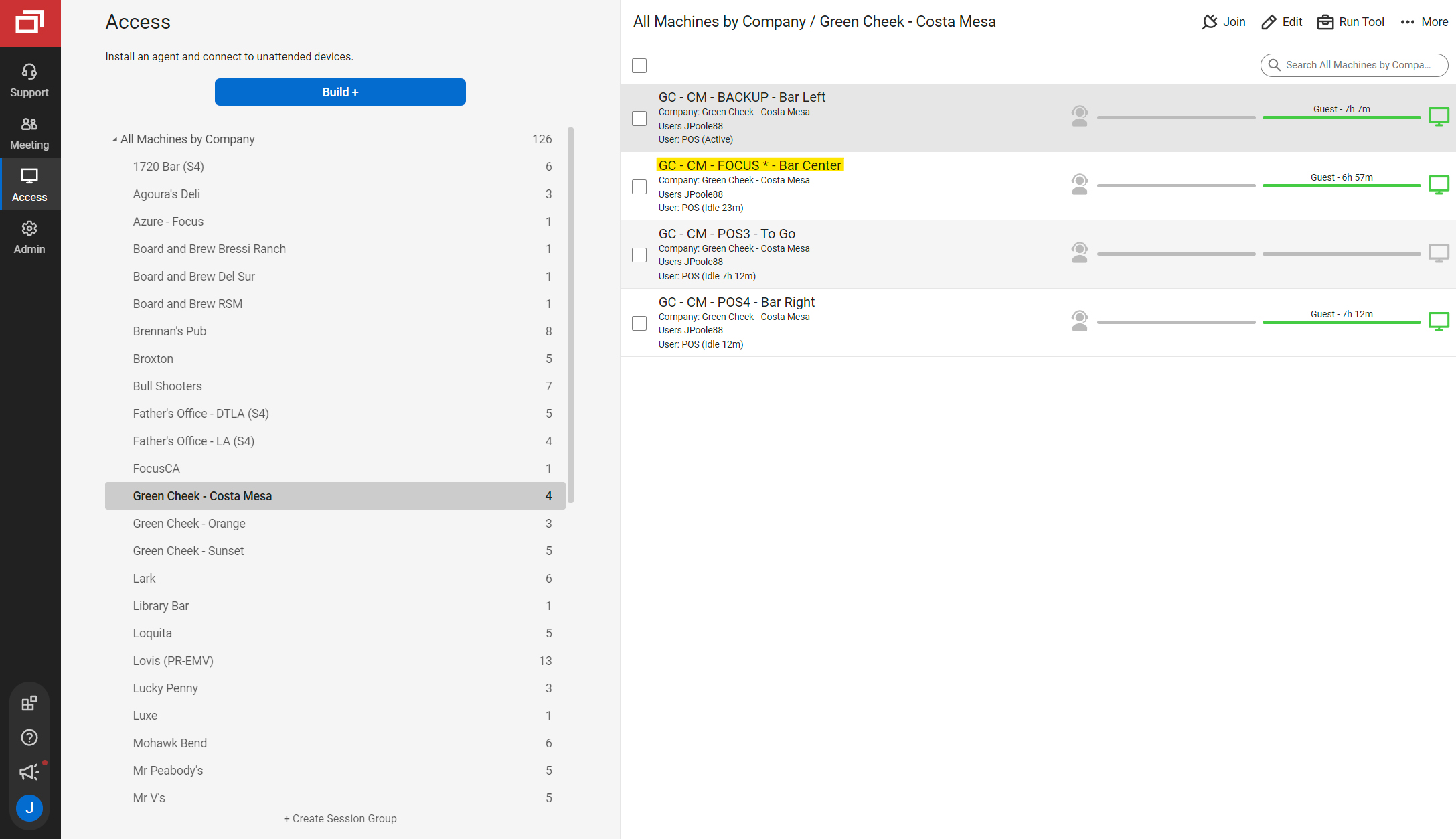This screenshot has width=1456, height=839.
Task: Click the GC - CM - POS3 - To Go title
Action: (x=727, y=234)
